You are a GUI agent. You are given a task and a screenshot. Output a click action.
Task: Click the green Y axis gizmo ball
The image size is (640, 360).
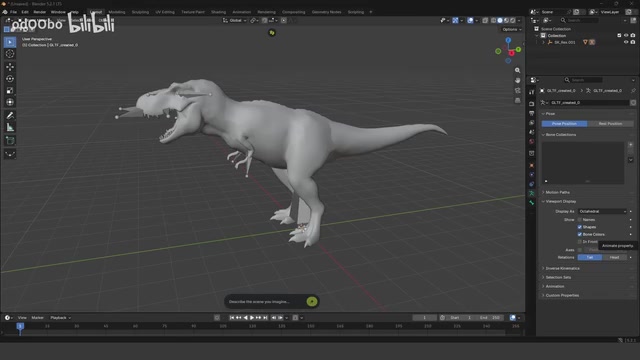[518, 49]
